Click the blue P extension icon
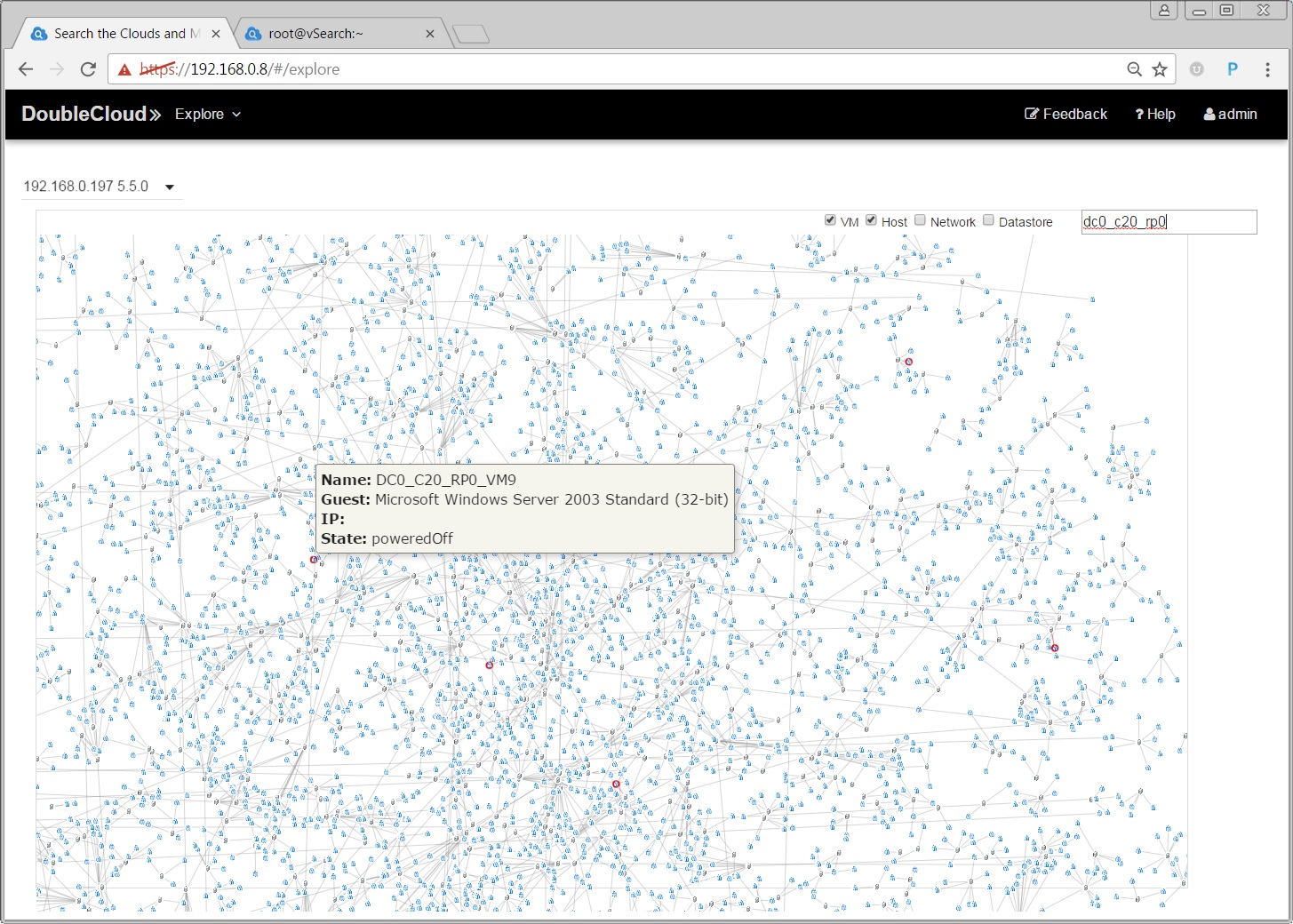 (1233, 69)
